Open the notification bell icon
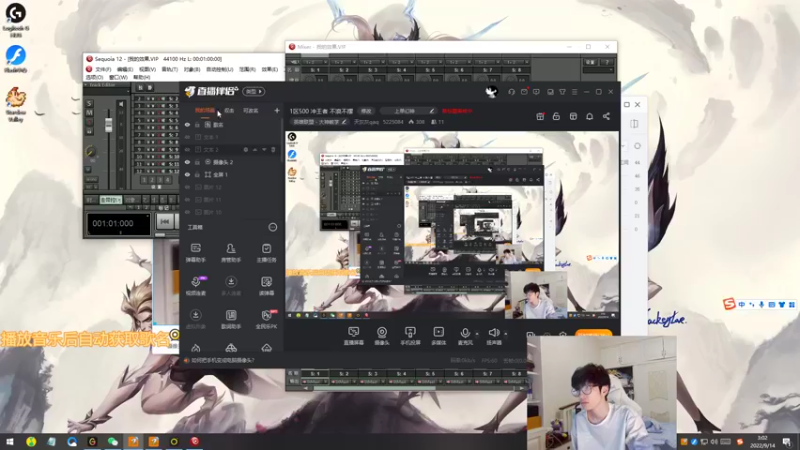Screen dimensions: 800x450 [x=589, y=116]
